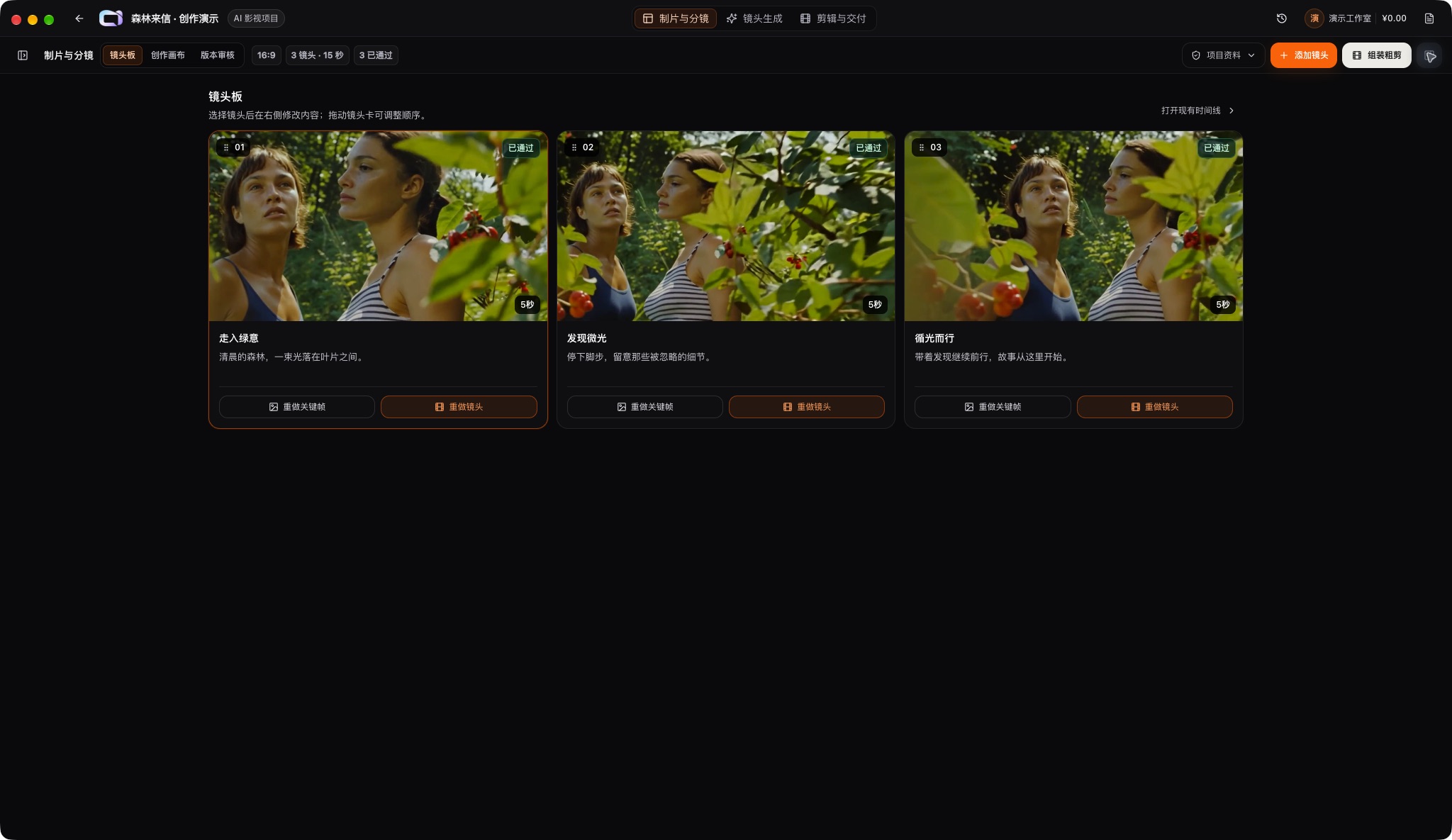This screenshot has width=1452, height=840.
Task: Click 重做镜头 on the 走入绿意 card
Action: point(459,407)
